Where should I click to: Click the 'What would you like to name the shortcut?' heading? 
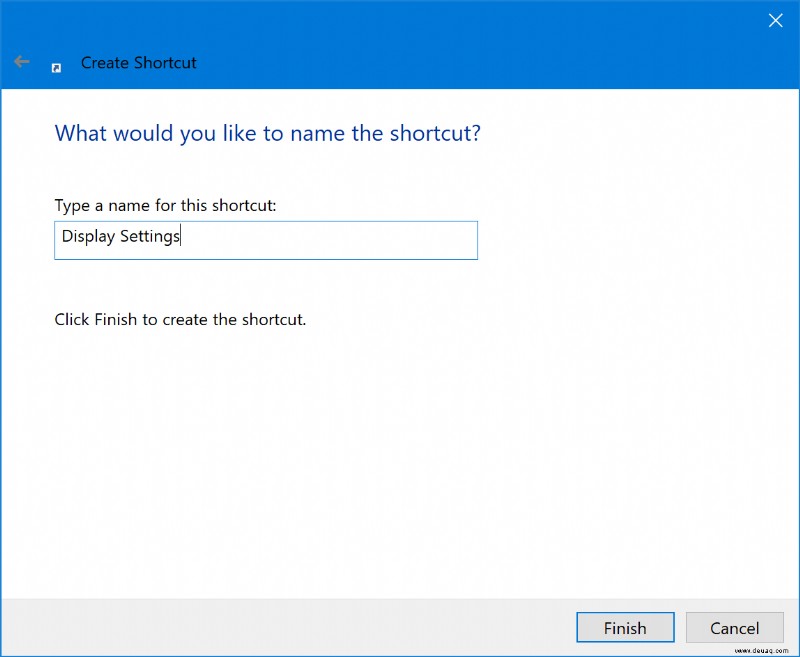[x=267, y=134]
